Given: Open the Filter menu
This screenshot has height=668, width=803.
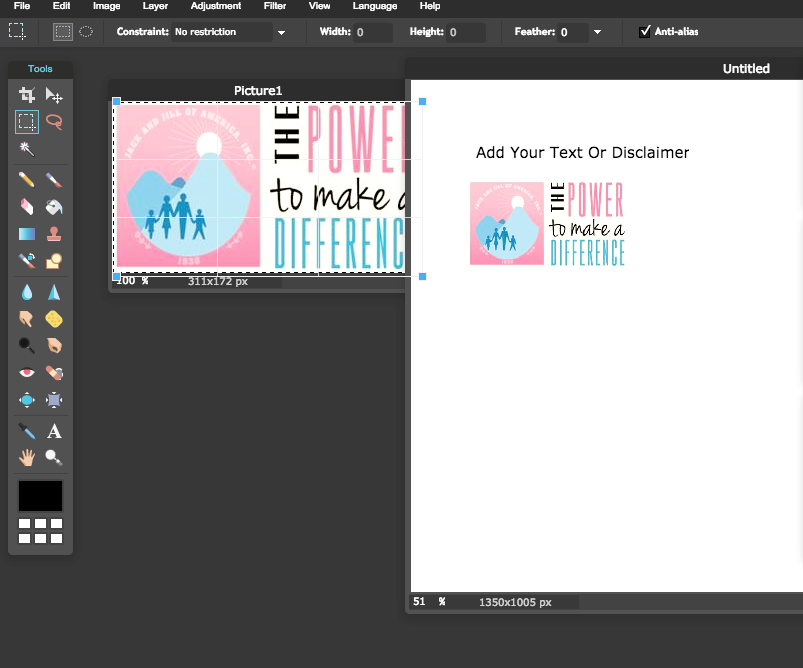Looking at the screenshot, I should point(274,6).
